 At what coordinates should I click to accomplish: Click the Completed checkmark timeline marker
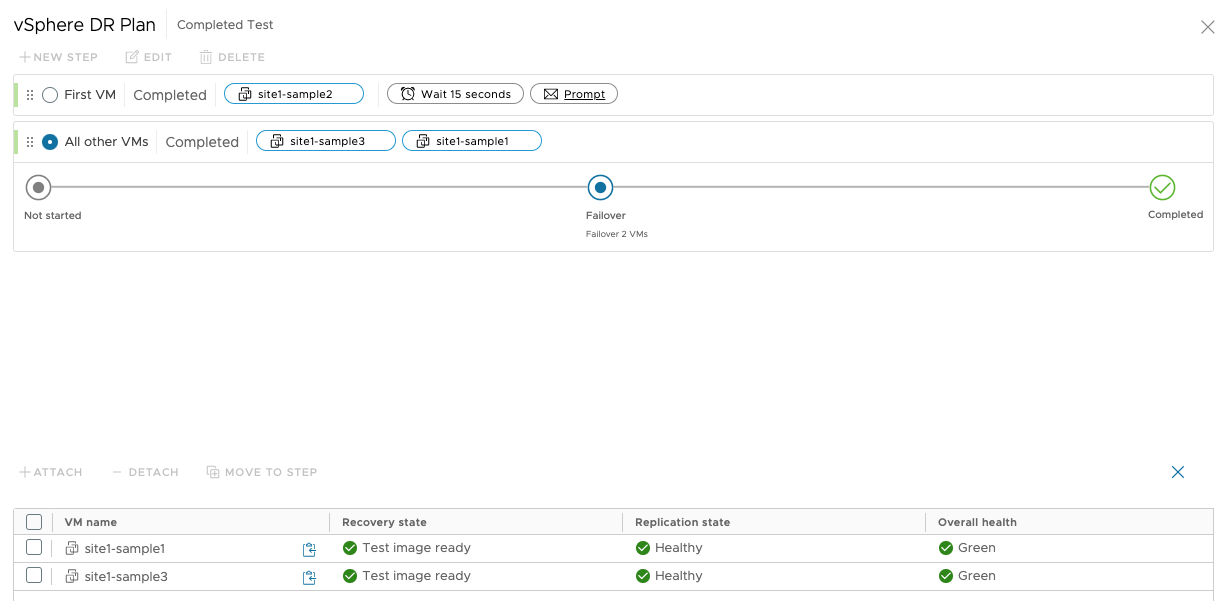coord(1162,187)
